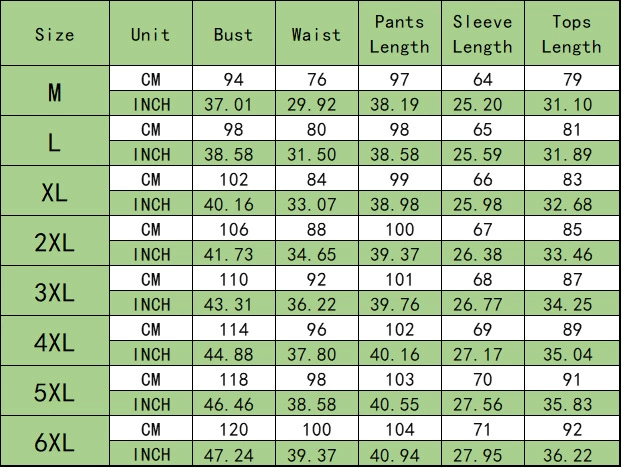Click the 47.24 inch bust value

(233, 454)
